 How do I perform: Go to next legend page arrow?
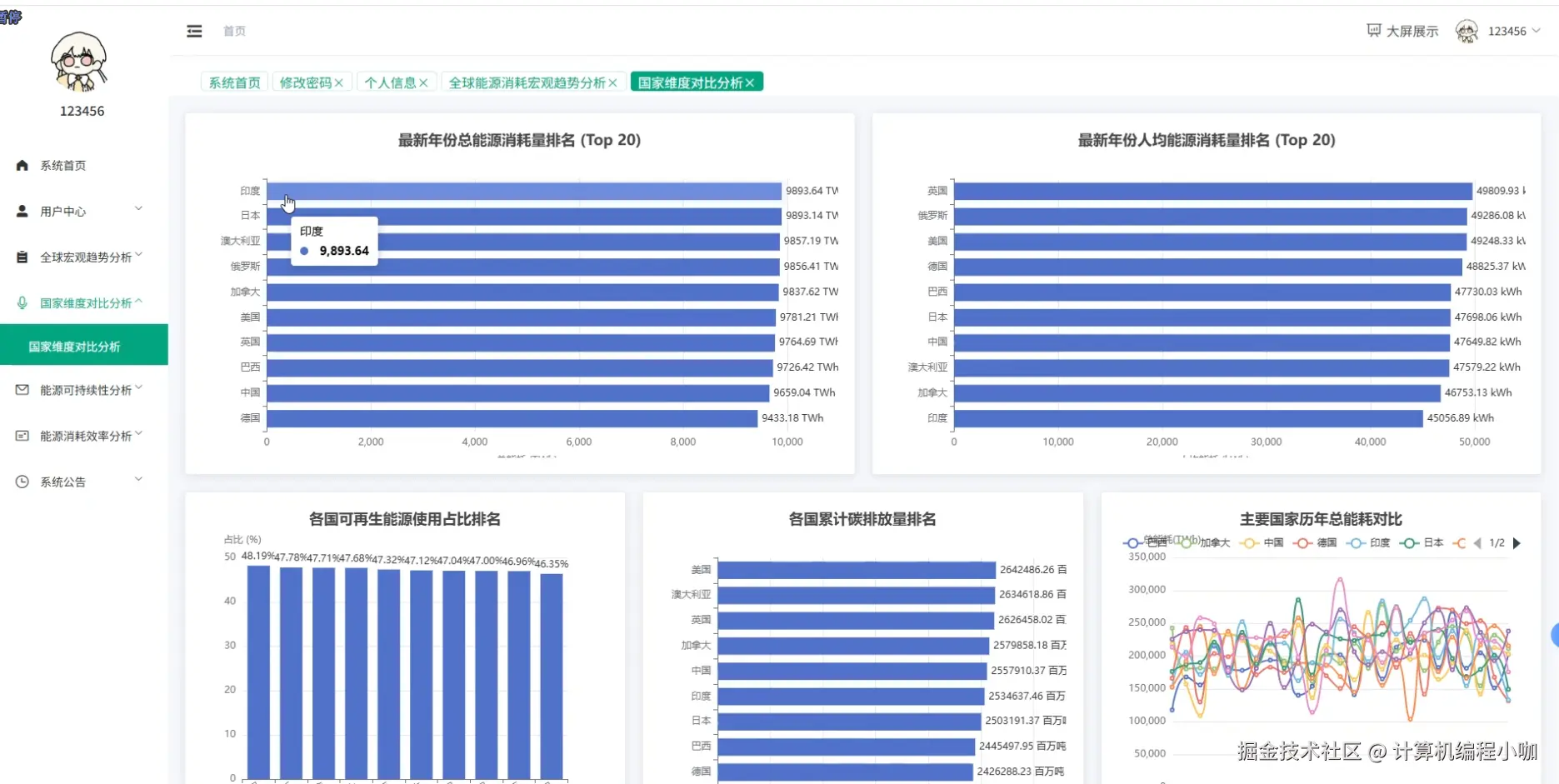tap(1517, 542)
